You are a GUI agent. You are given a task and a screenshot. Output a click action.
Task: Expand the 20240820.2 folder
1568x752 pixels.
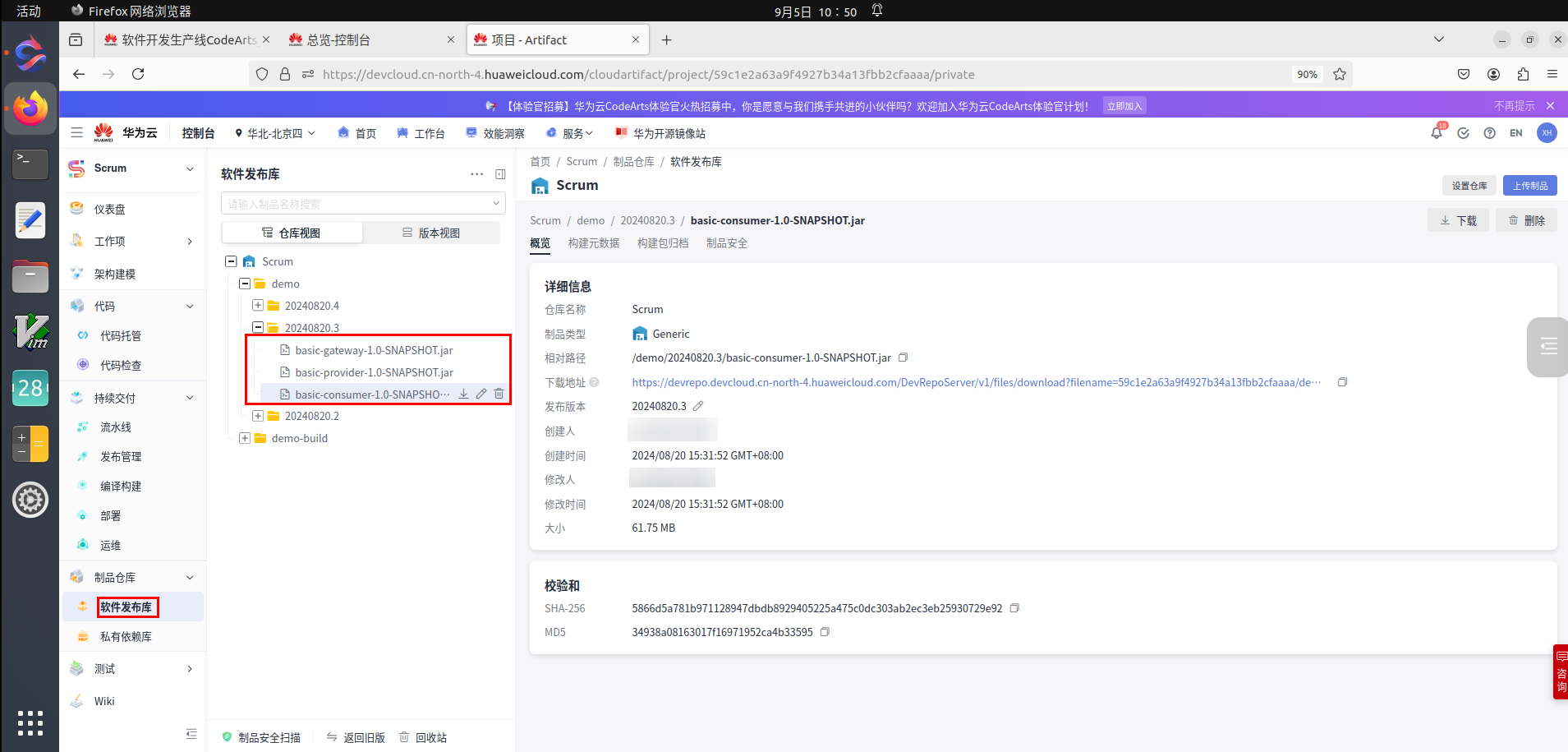[x=258, y=416]
